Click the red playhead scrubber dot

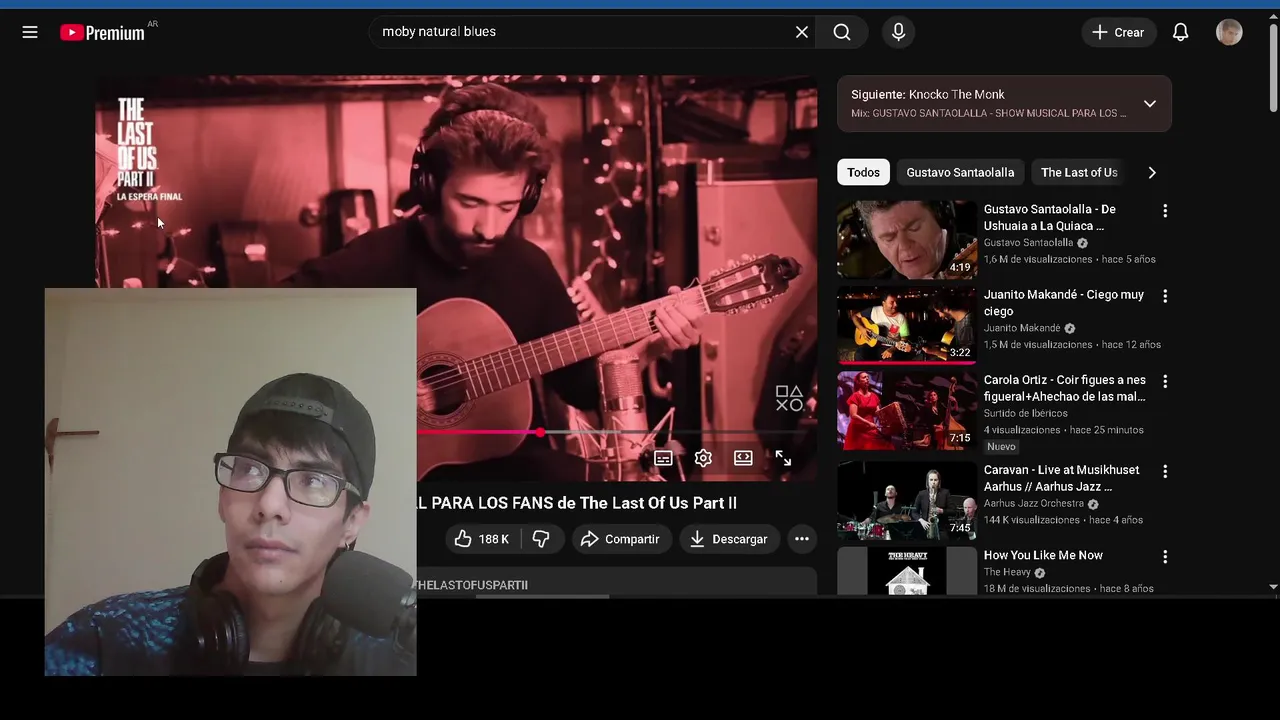tap(540, 432)
